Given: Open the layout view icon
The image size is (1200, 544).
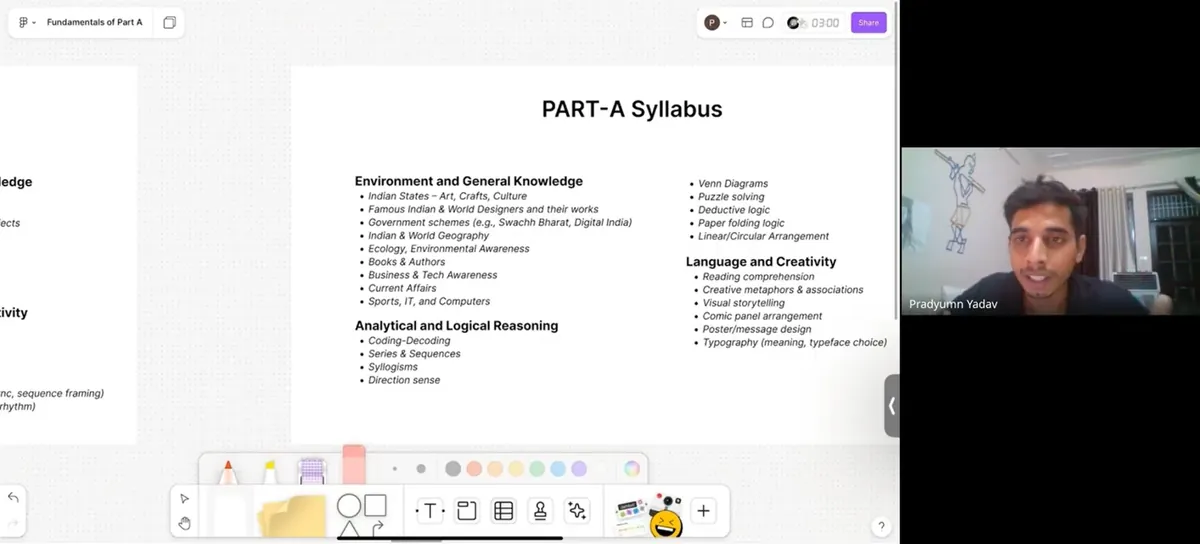Looking at the screenshot, I should [747, 22].
